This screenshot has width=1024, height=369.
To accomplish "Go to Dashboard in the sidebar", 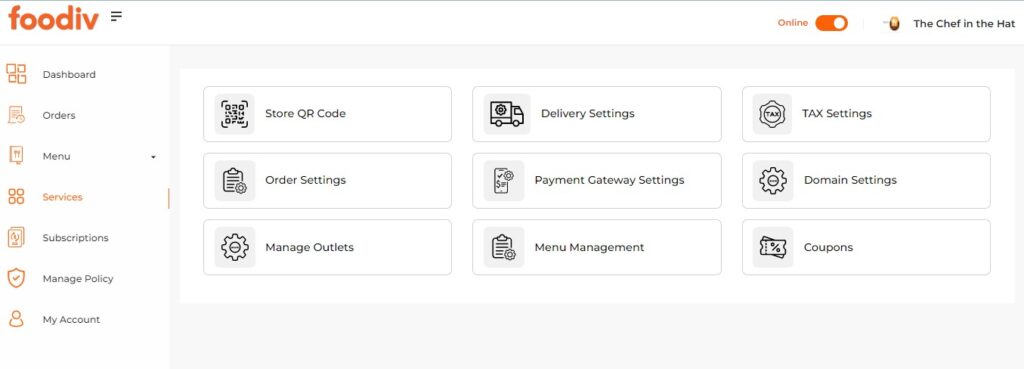I will [x=69, y=74].
